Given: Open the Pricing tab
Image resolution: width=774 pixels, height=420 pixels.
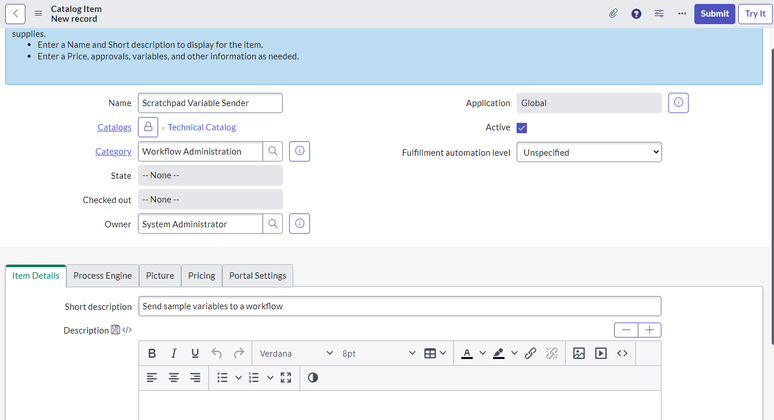Looking at the screenshot, I should (201, 275).
